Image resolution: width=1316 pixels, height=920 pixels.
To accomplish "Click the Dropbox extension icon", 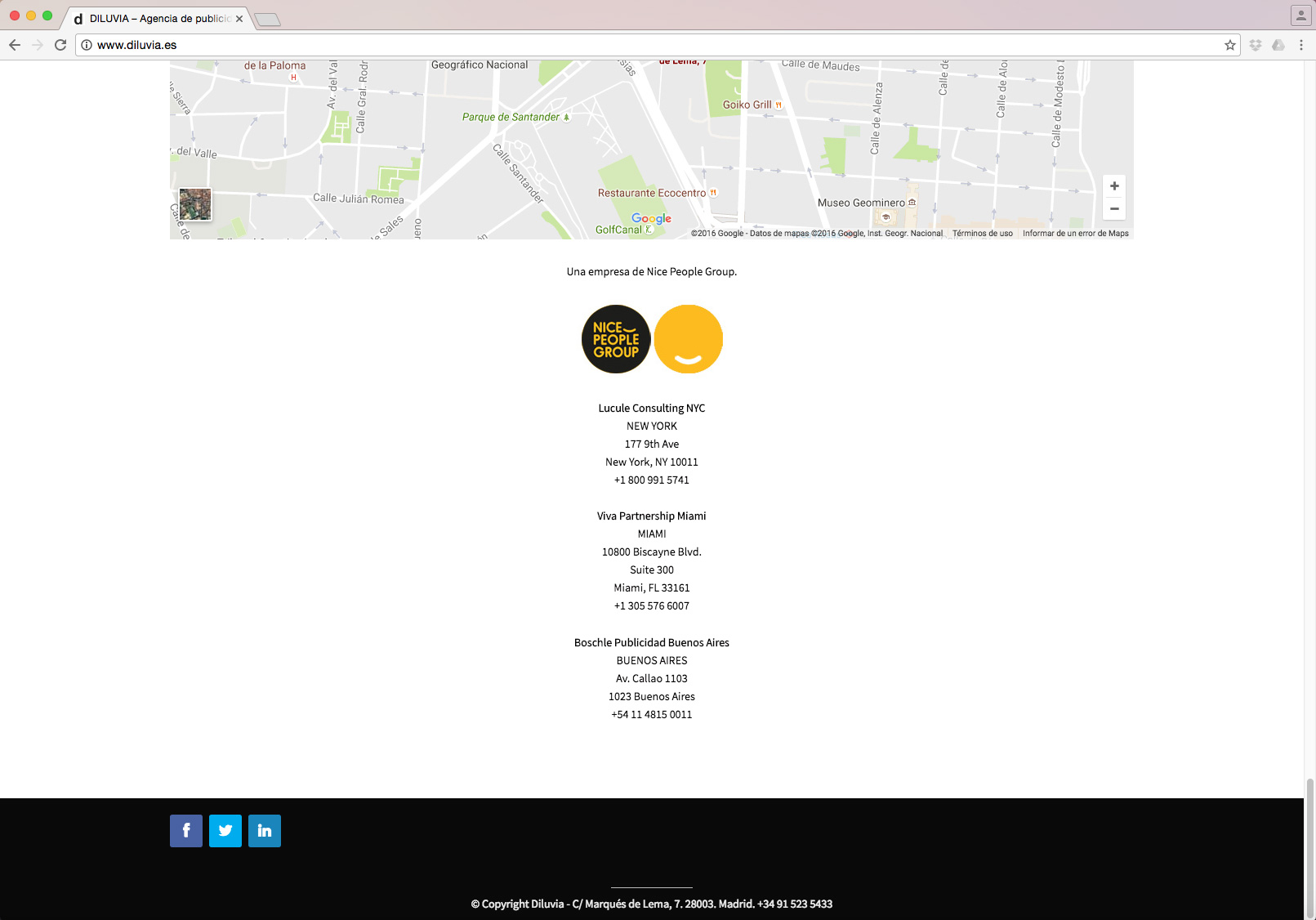I will click(1256, 45).
